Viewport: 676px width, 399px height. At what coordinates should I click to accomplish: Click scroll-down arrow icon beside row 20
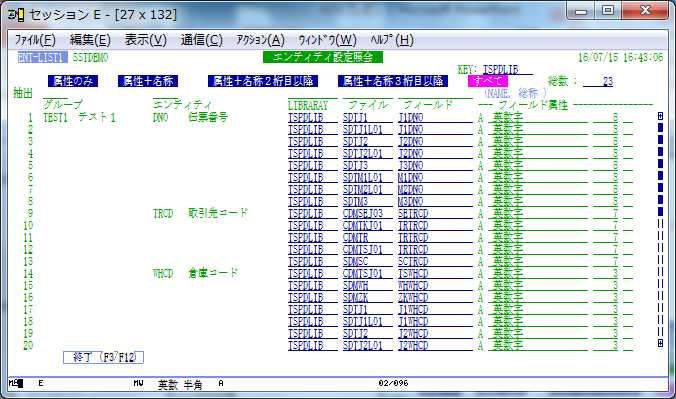point(660,343)
